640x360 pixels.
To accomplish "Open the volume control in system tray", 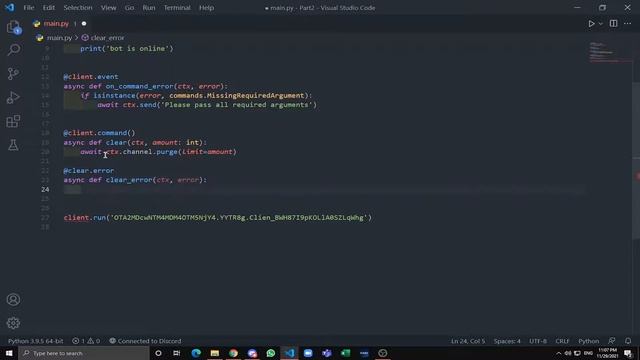I will [x=568, y=353].
